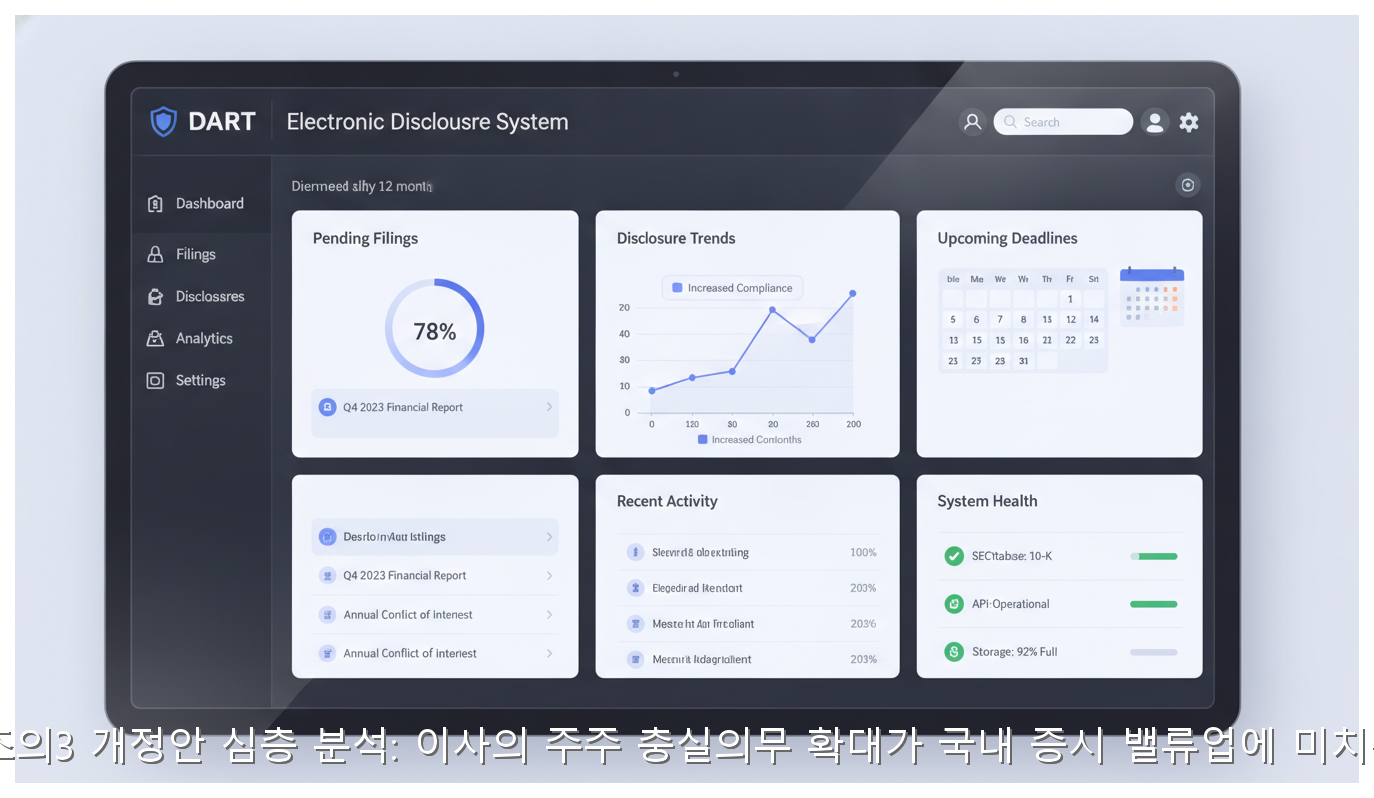The width and height of the screenshot is (1374, 798).
Task: Click into the Search input field
Action: (1063, 122)
